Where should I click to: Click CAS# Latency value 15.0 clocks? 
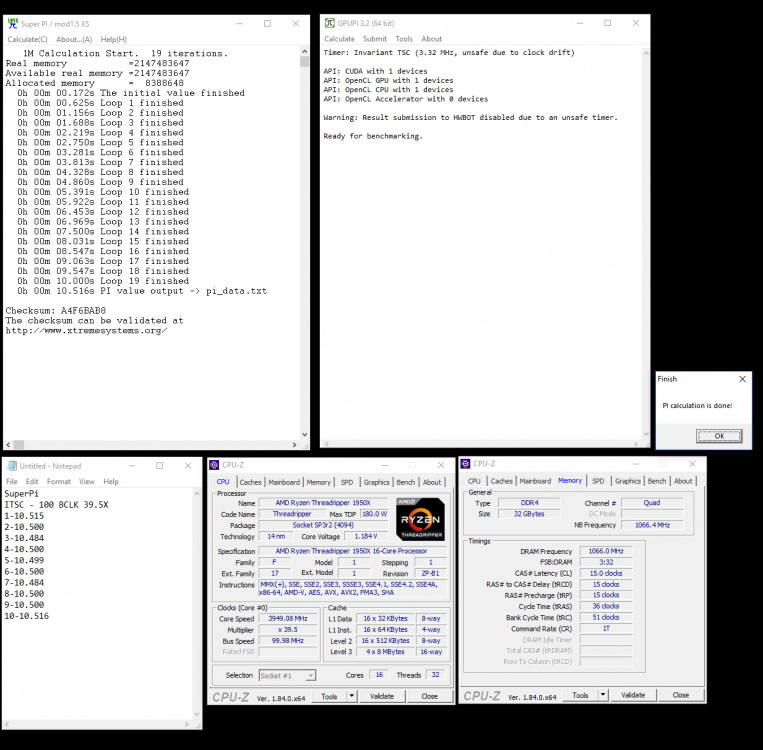(606, 573)
